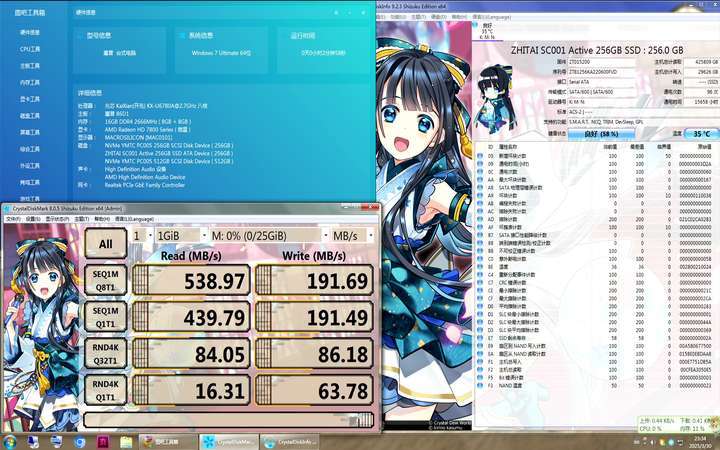Select CPU工具 in toolbox sidebar
Screen dimensions: 720x450
[x=30, y=49]
